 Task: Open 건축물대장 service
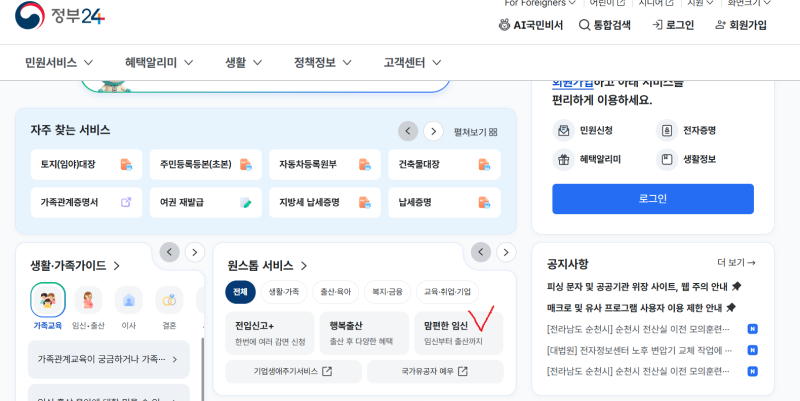click(444, 165)
